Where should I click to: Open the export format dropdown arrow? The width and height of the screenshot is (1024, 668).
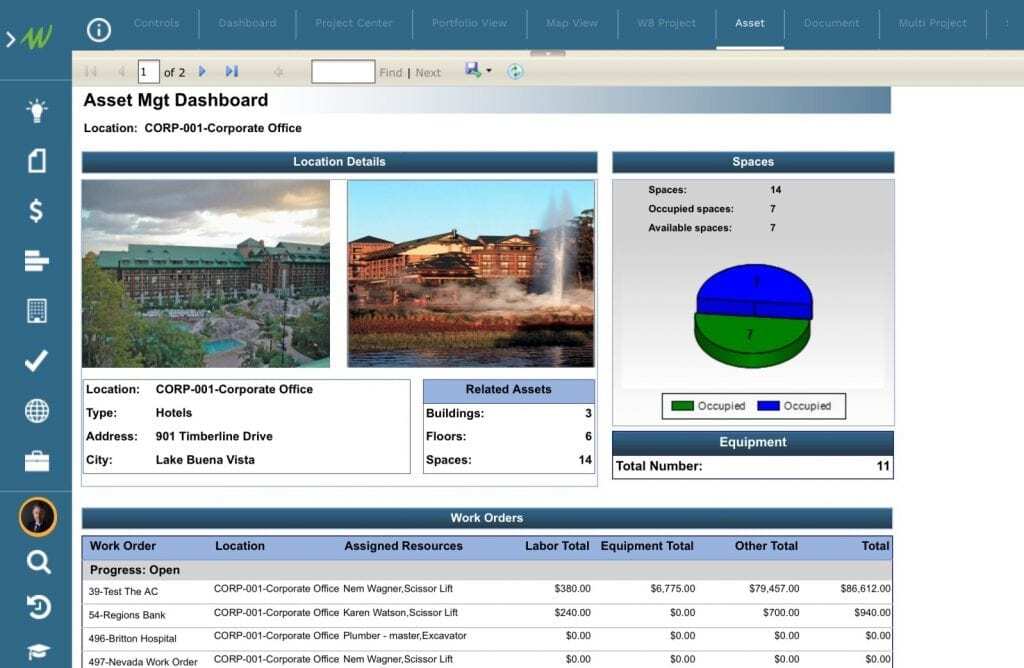coord(489,71)
